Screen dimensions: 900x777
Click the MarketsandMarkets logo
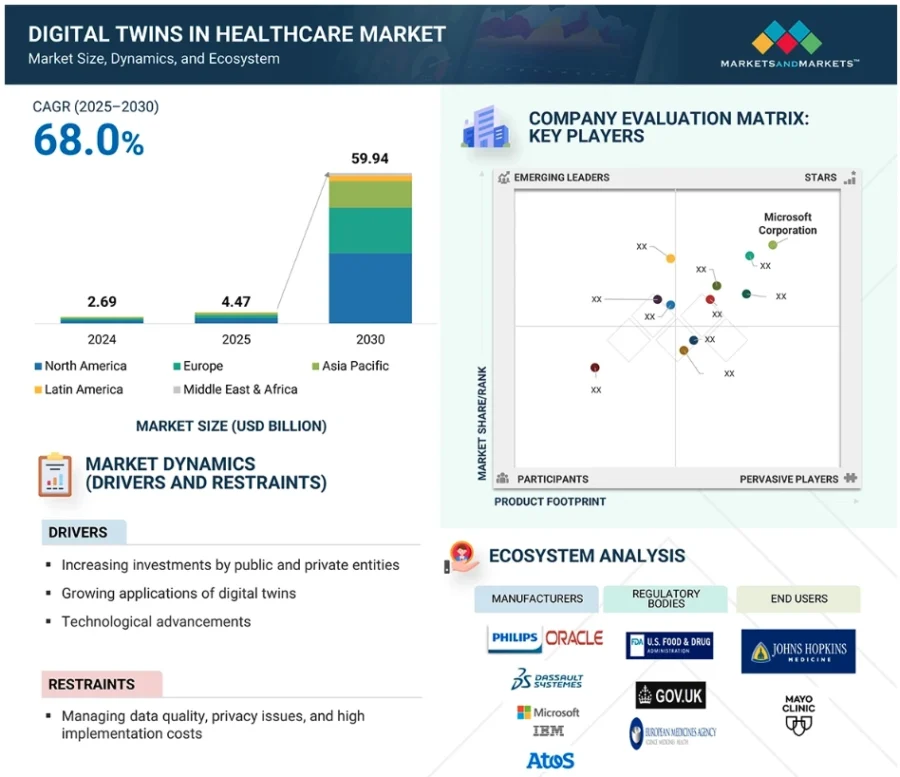(789, 44)
